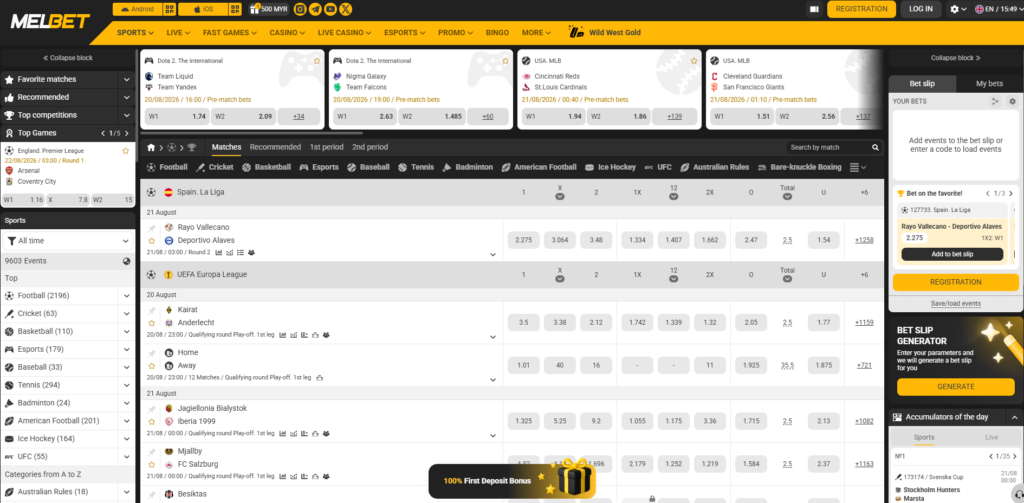The height and width of the screenshot is (503, 1024).
Task: Select Basketball in the sports filter bar
Action: tap(266, 167)
